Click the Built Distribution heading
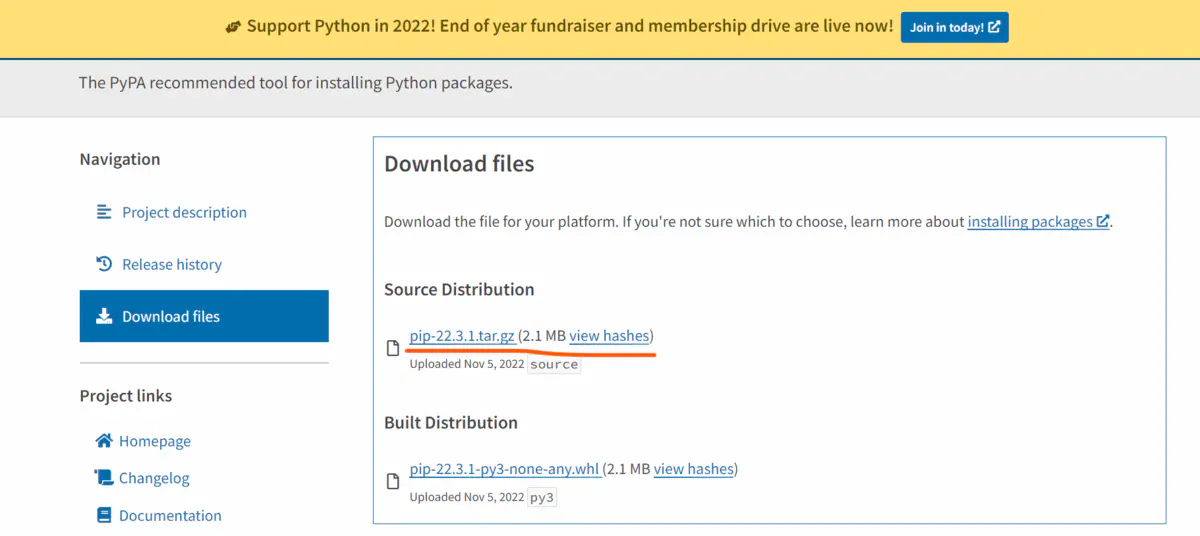Viewport: 1200px width, 536px height. (x=451, y=422)
